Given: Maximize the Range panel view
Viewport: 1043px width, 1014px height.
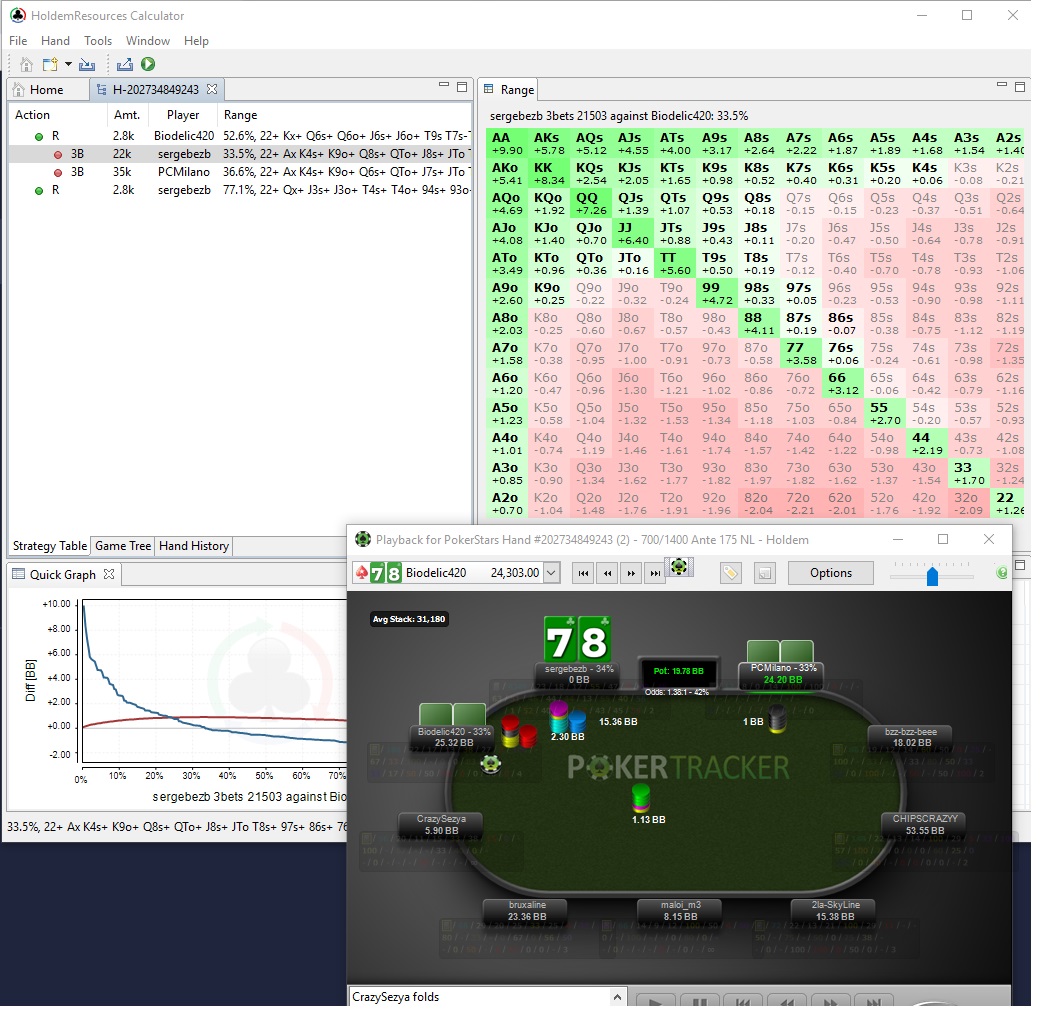Looking at the screenshot, I should 1020,86.
